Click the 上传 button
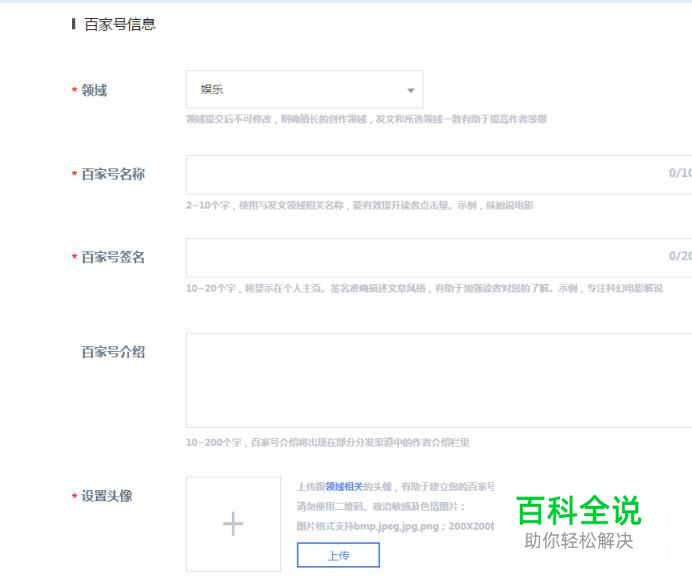Viewport: 692px width, 585px height. click(338, 555)
